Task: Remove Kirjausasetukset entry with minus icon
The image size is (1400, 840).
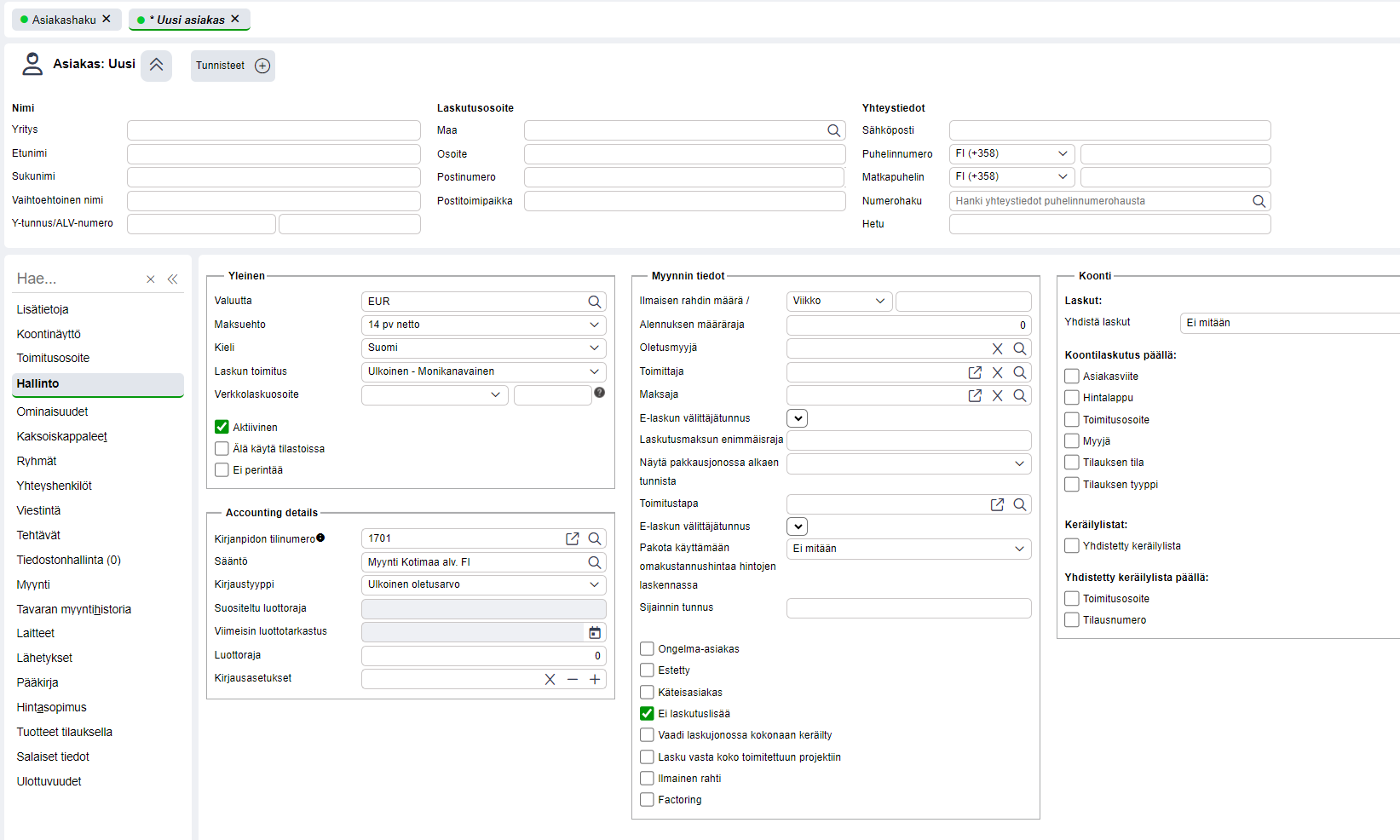Action: [x=573, y=679]
